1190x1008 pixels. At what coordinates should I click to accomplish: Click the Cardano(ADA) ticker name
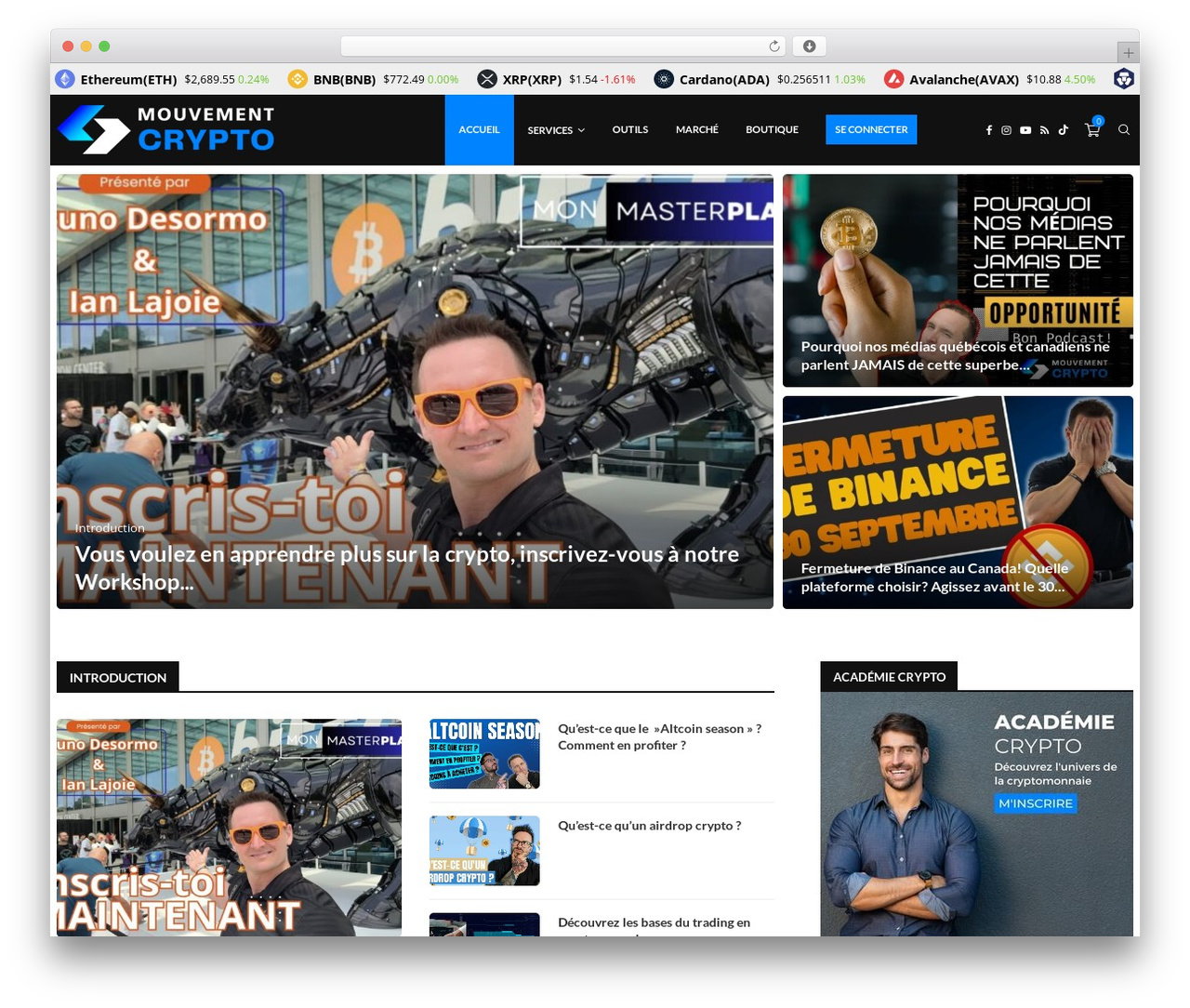[x=724, y=80]
